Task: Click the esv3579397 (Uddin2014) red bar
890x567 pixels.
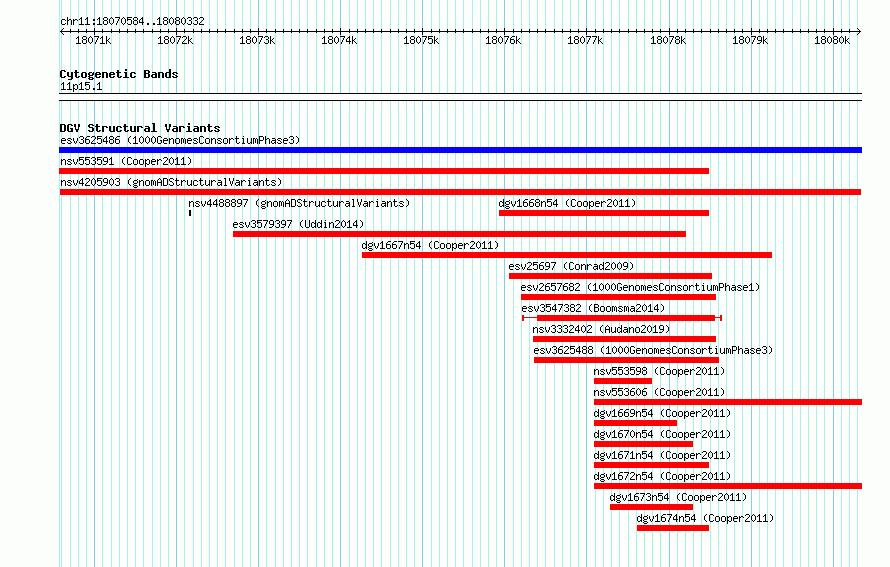Action: [459, 234]
